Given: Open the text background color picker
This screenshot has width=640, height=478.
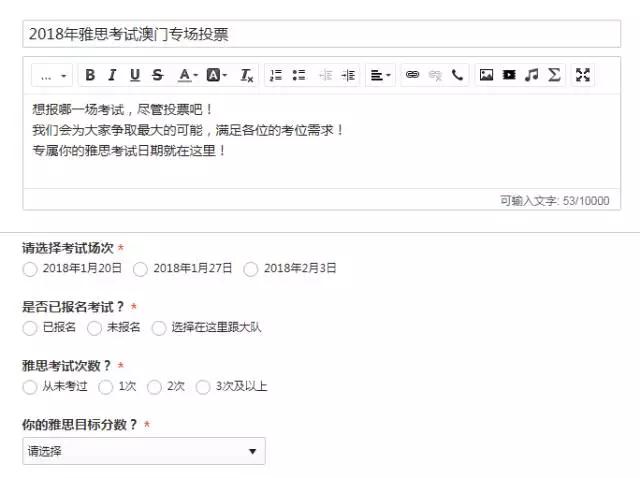Looking at the screenshot, I should pos(216,75).
